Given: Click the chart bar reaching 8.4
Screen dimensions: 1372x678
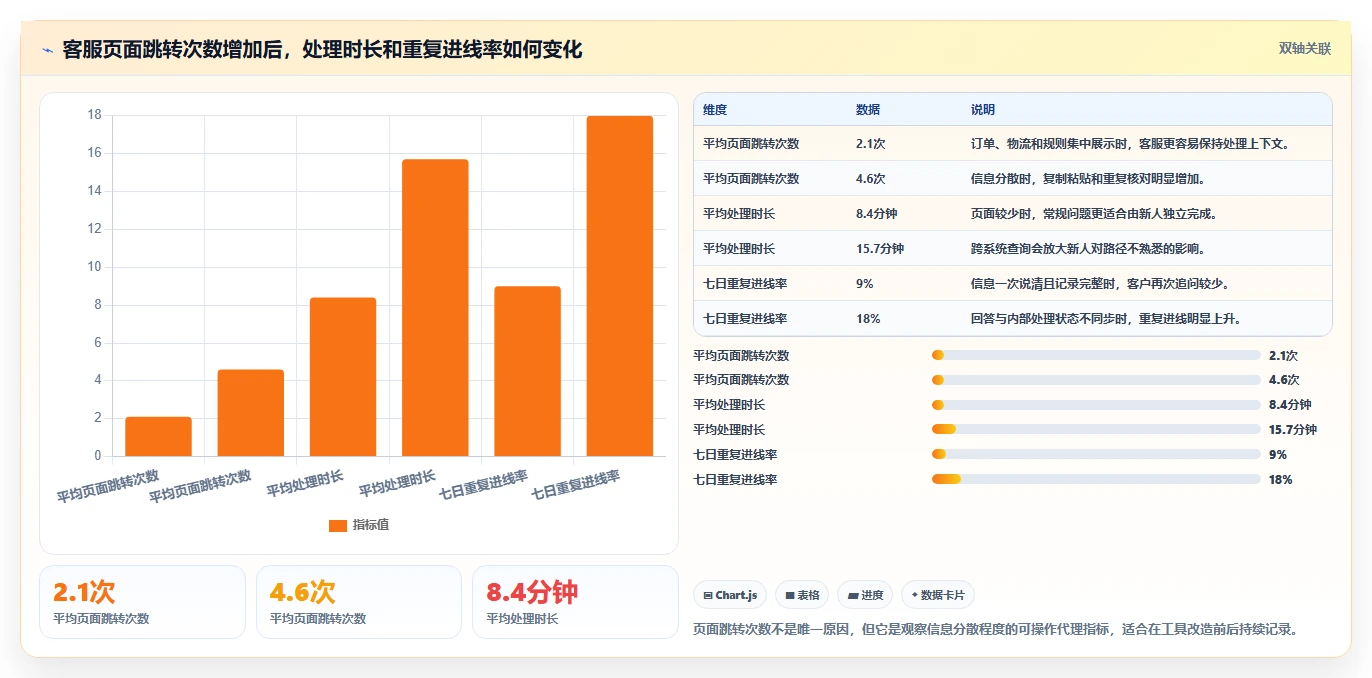Looking at the screenshot, I should (343, 377).
